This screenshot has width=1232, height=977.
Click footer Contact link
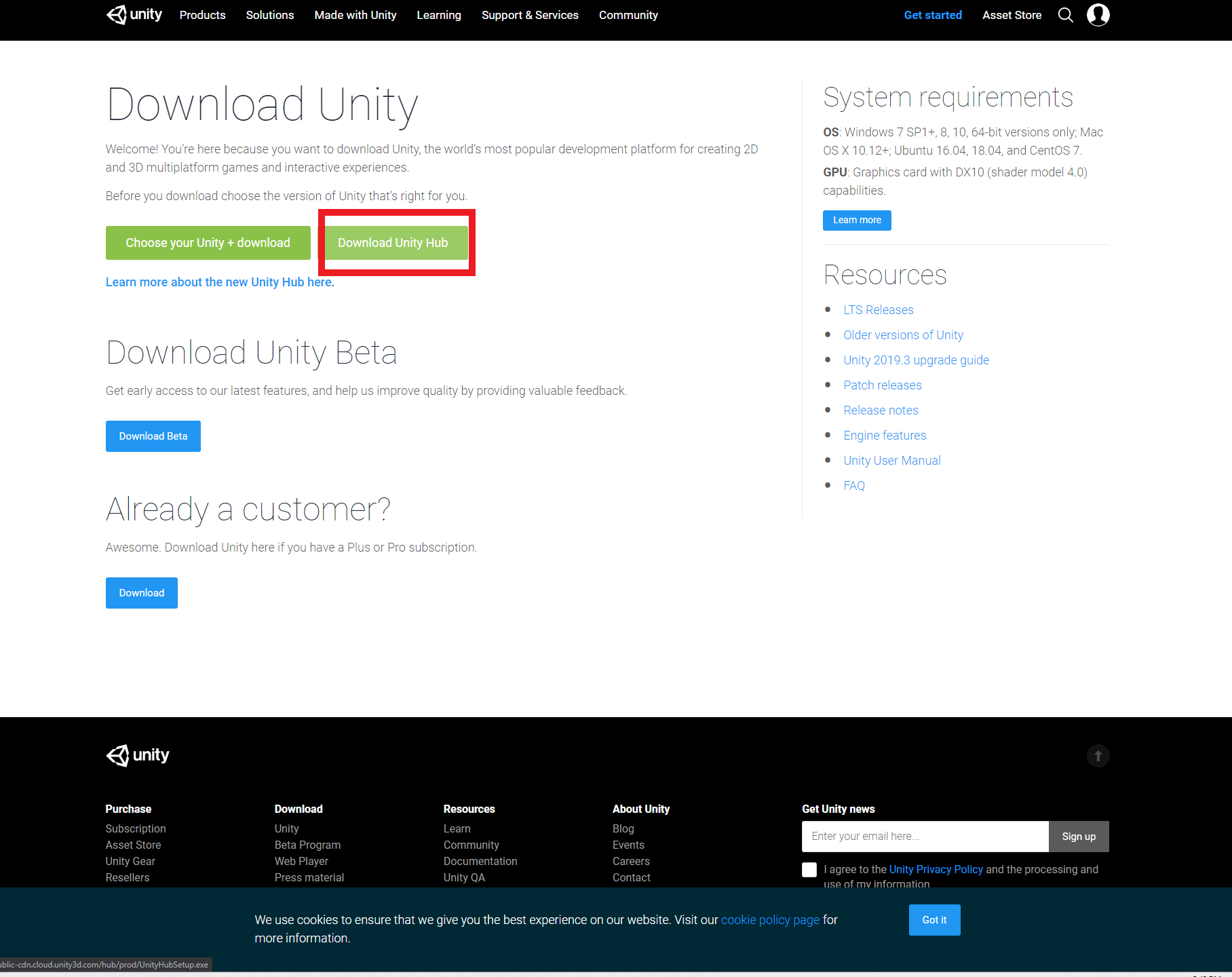[631, 878]
